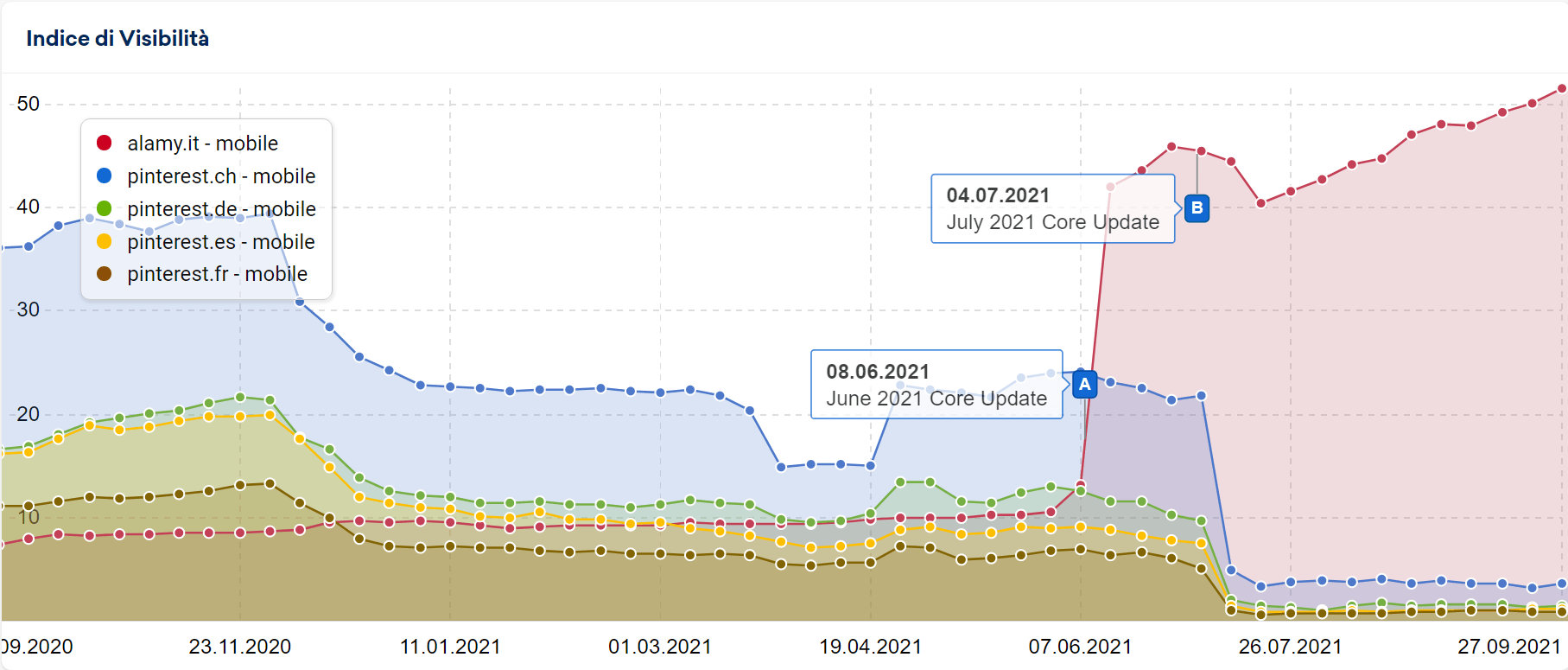
Task: Click the Indice di Visibilità heading
Action: click(x=117, y=38)
